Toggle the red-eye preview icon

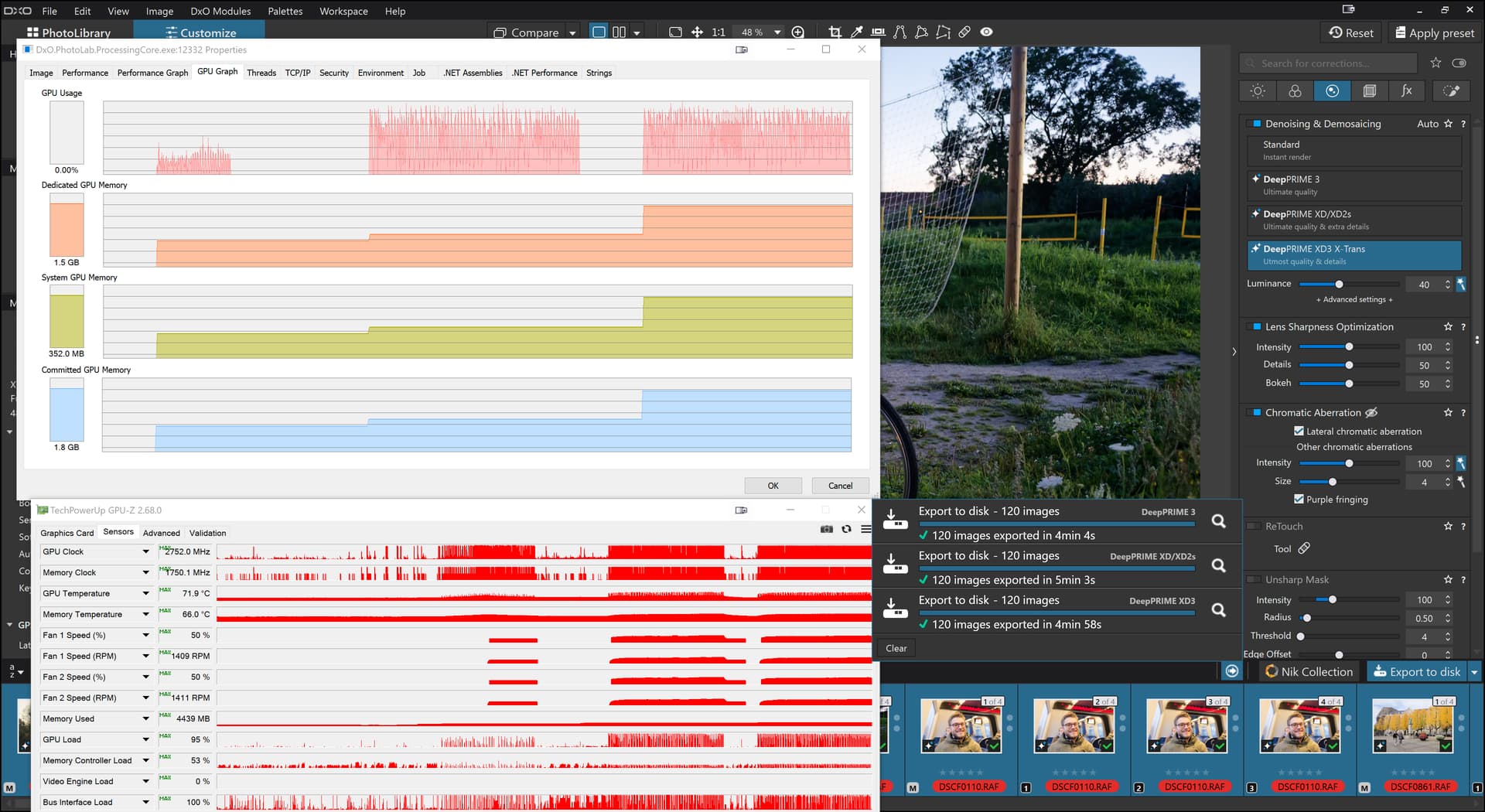(x=986, y=32)
